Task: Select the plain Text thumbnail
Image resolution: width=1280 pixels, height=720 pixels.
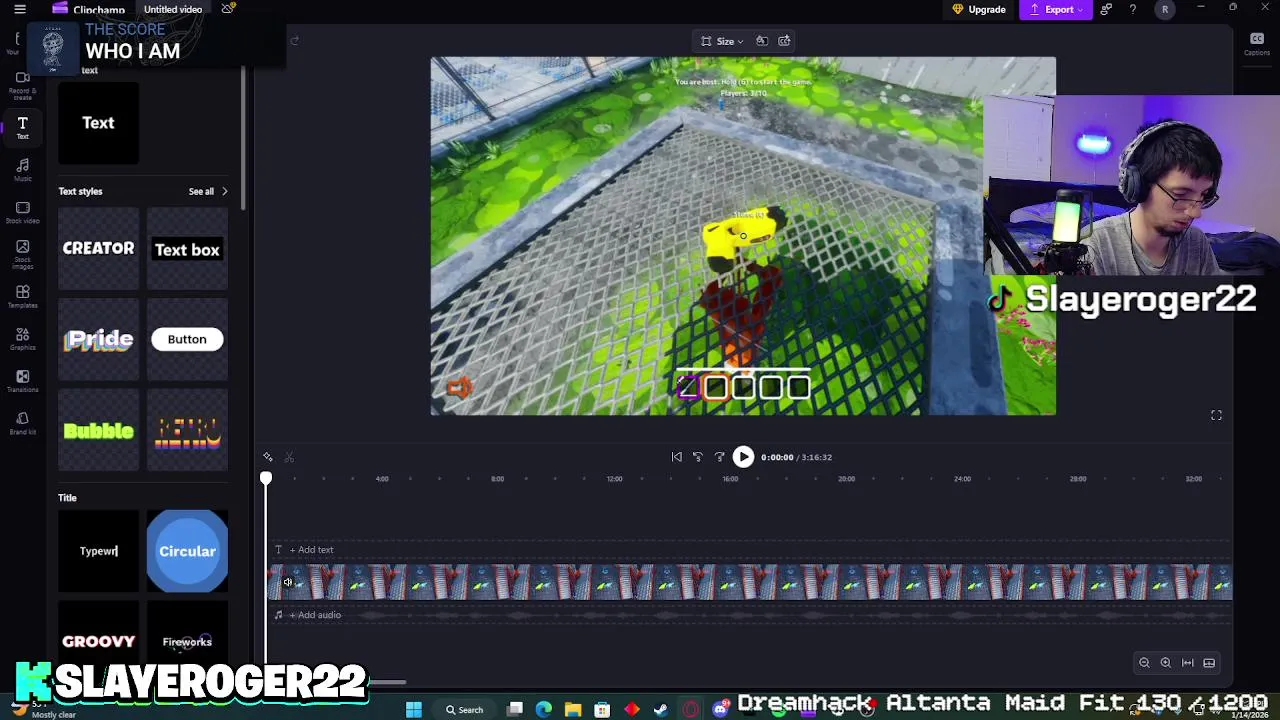Action: [x=98, y=123]
